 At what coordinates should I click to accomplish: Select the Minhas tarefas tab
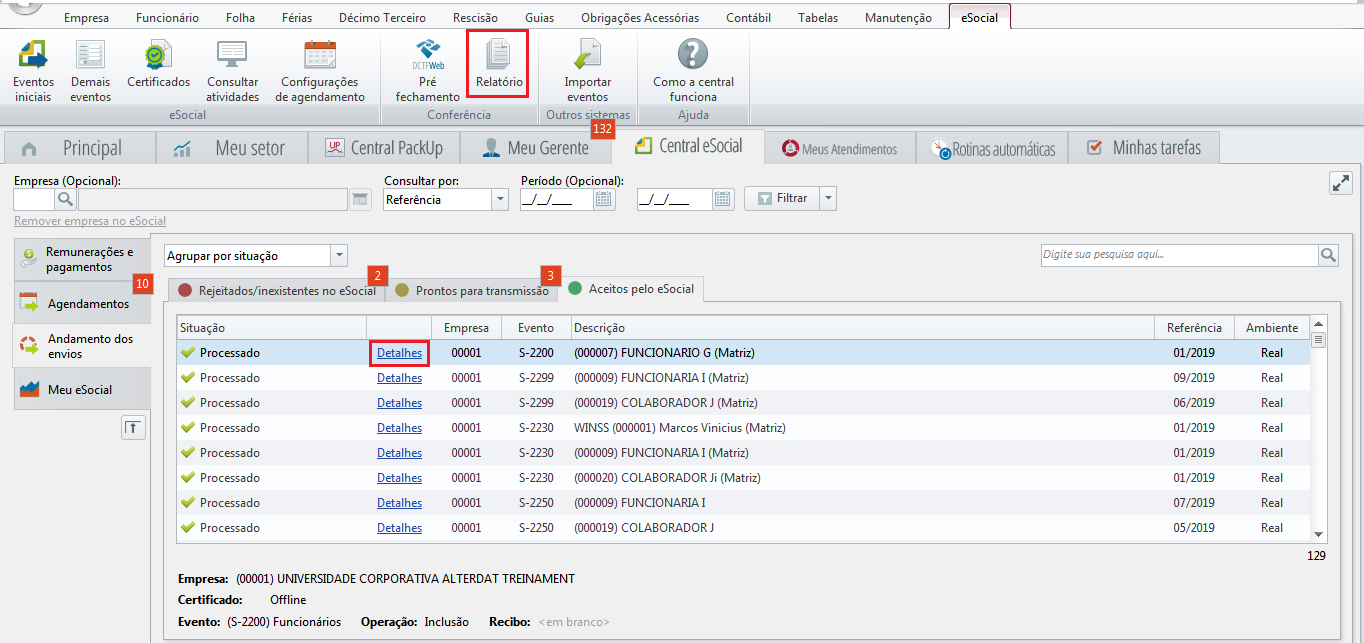click(1144, 148)
